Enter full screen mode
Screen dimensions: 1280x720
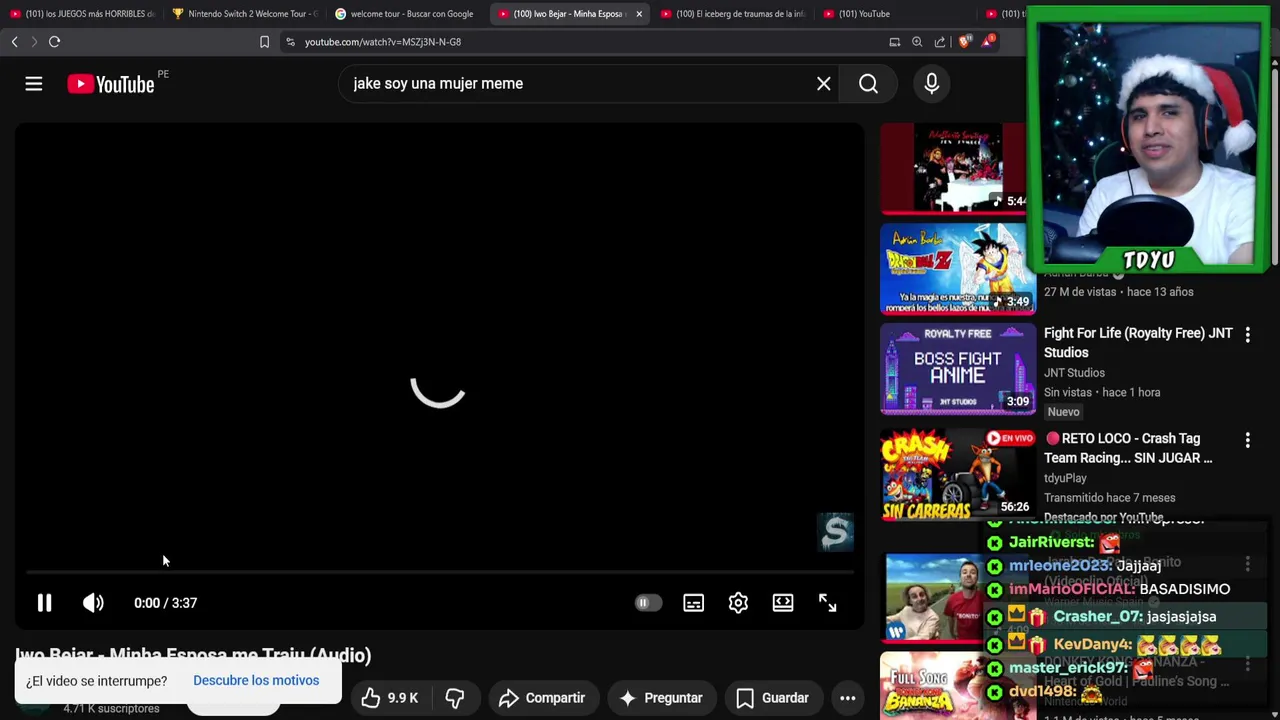(x=827, y=603)
